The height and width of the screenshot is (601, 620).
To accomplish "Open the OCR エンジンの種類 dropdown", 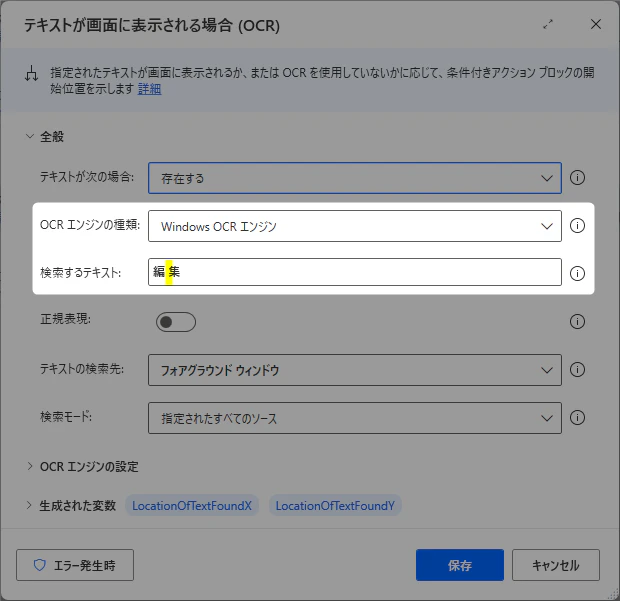I will (355, 226).
